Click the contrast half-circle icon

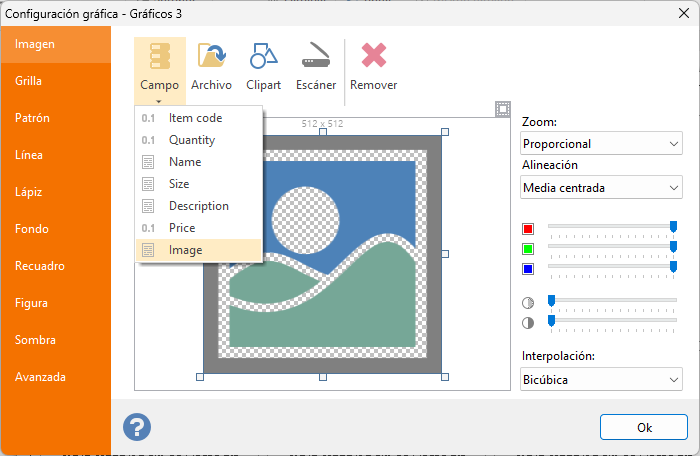[528, 323]
